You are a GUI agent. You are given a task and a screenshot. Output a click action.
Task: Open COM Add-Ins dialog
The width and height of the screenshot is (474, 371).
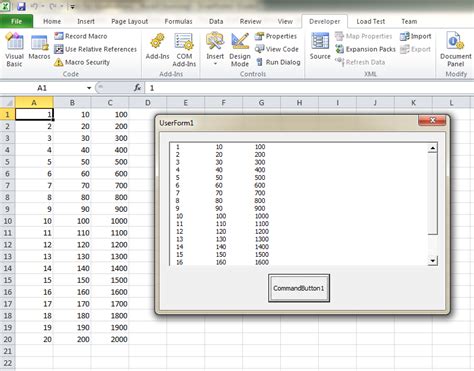click(x=184, y=50)
